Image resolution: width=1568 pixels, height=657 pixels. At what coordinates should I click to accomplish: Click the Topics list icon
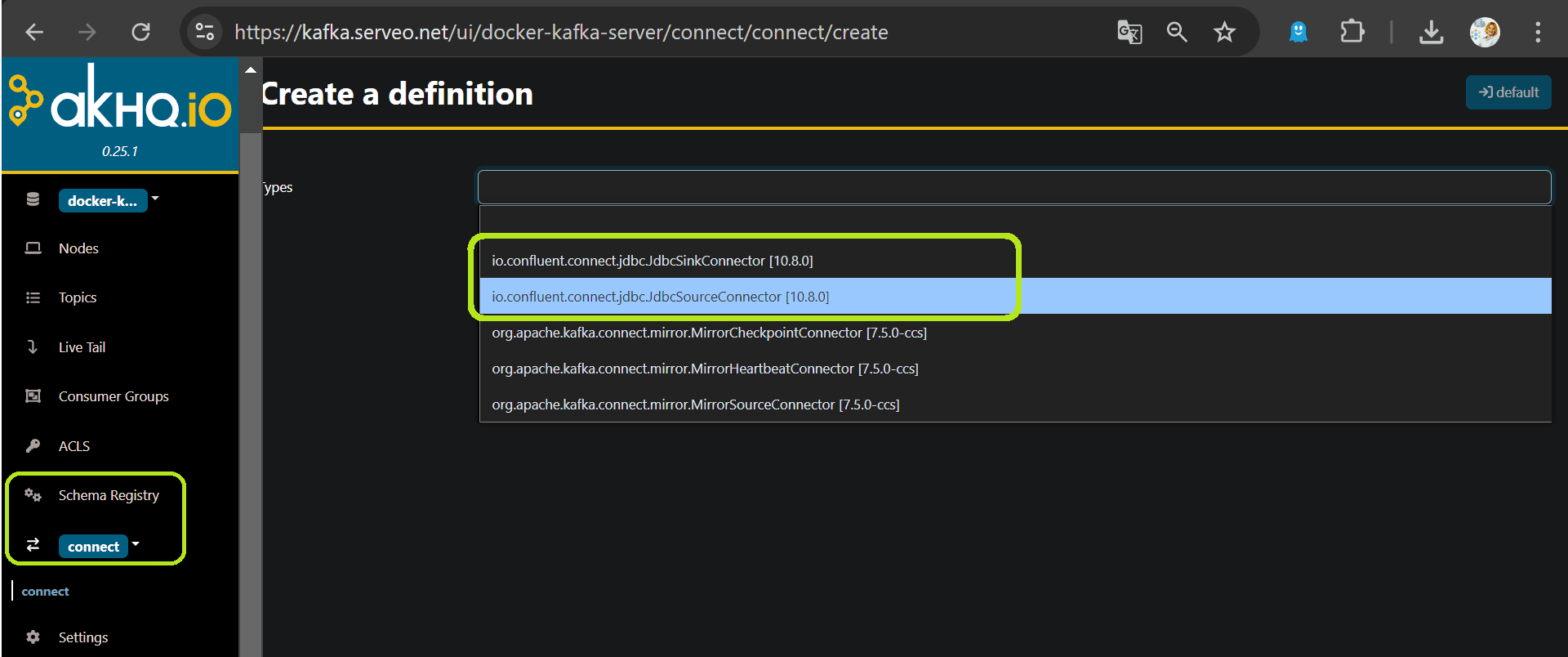[33, 297]
